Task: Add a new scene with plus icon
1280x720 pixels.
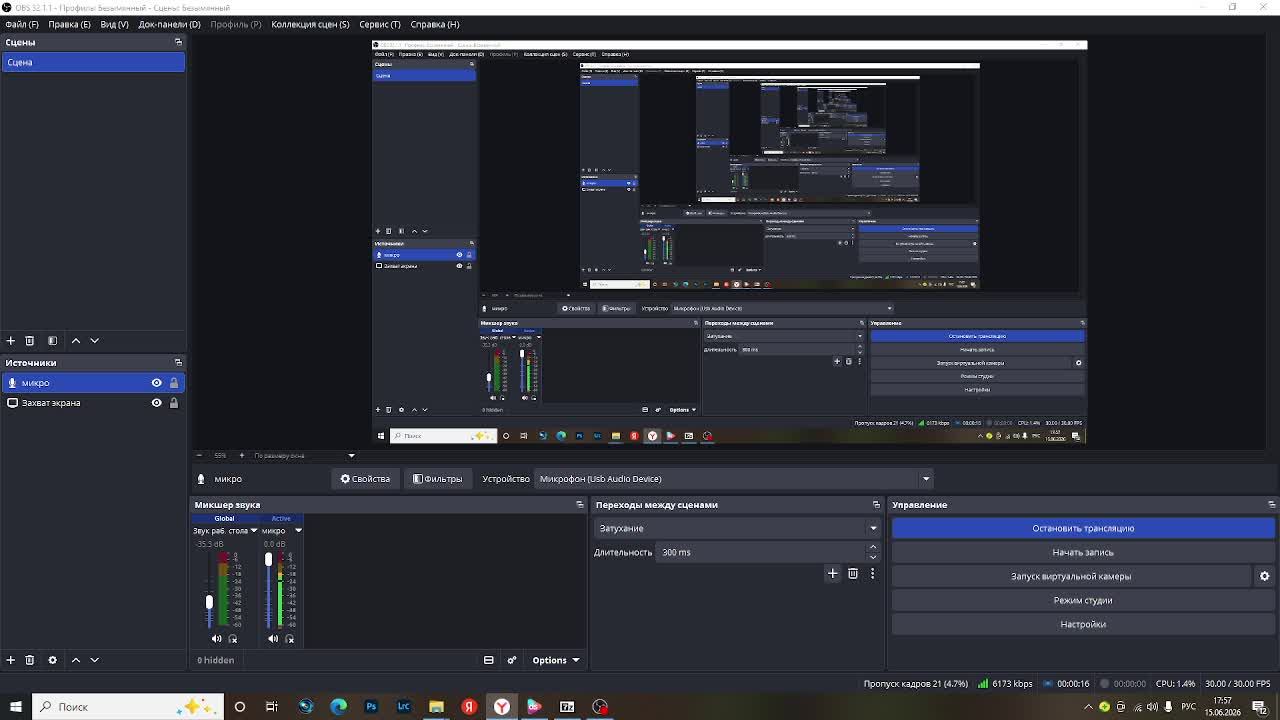Action: click(11, 340)
